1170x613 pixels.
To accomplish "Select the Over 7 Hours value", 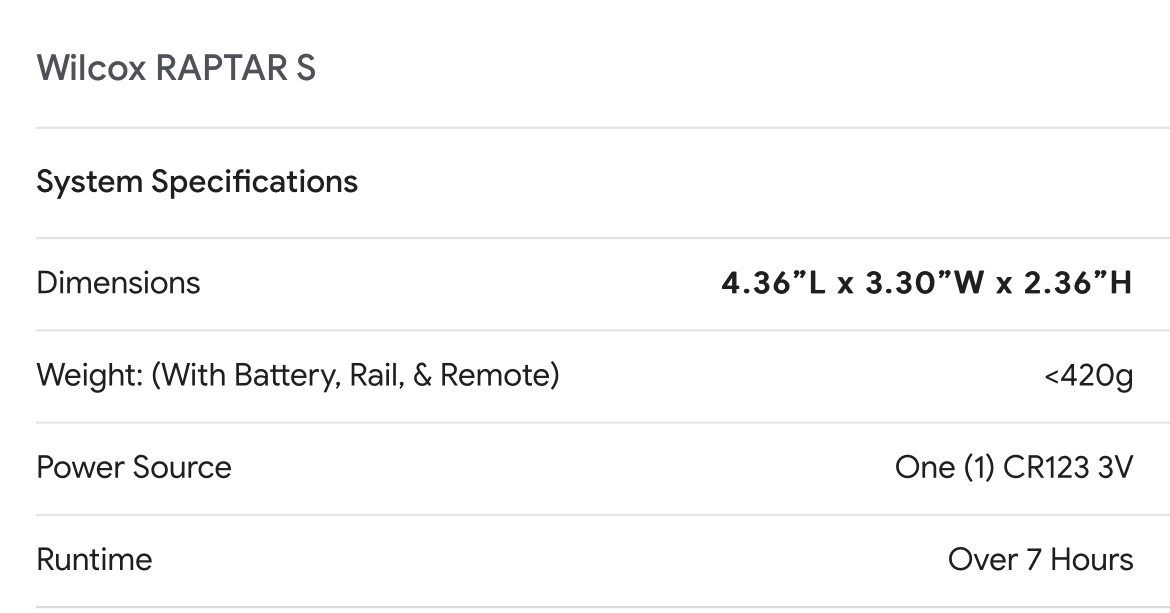I will click(x=1041, y=560).
